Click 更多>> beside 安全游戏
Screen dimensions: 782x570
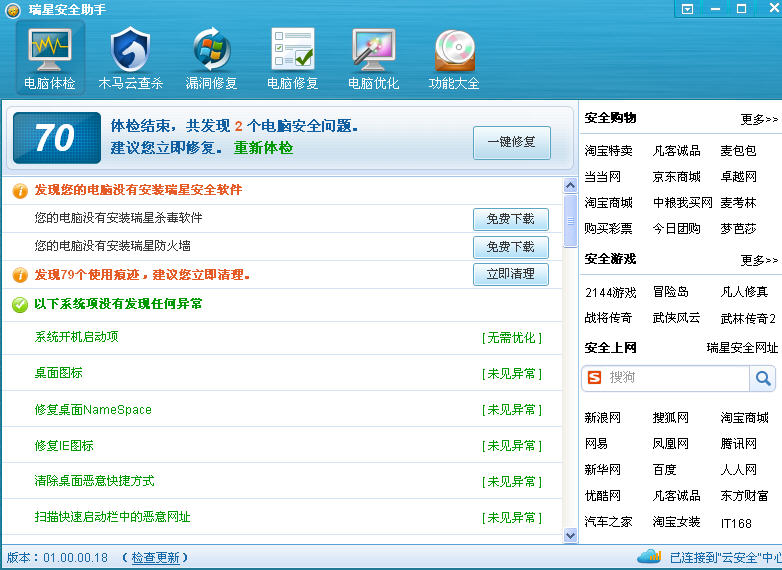coord(759,260)
